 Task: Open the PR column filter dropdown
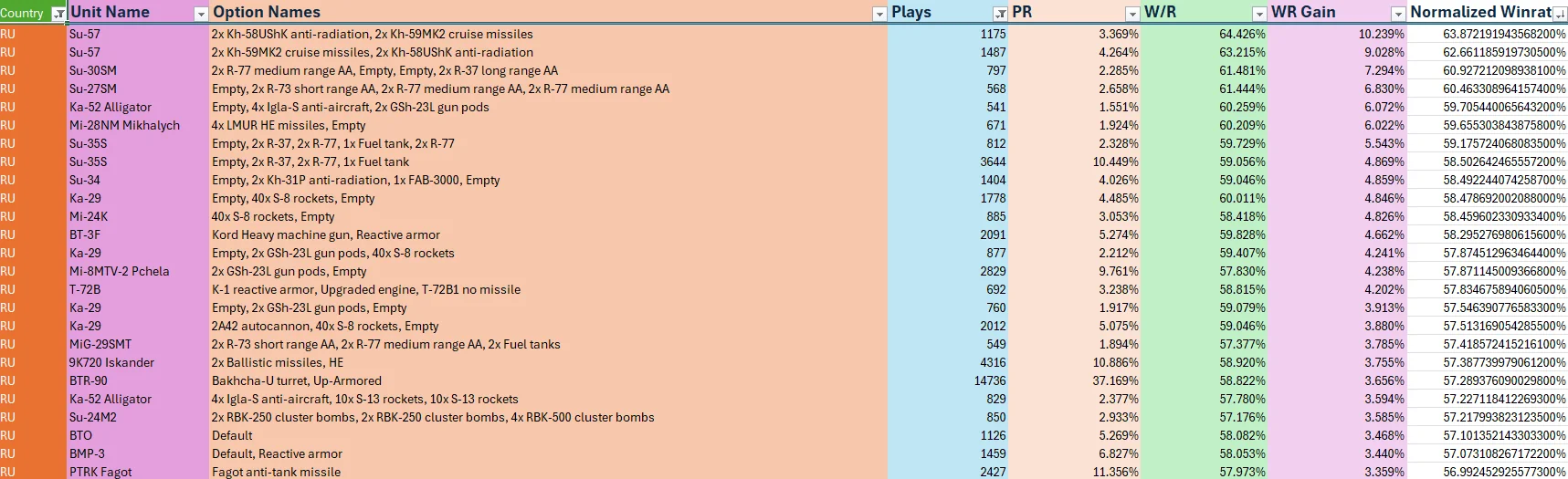pyautogui.click(x=1132, y=14)
